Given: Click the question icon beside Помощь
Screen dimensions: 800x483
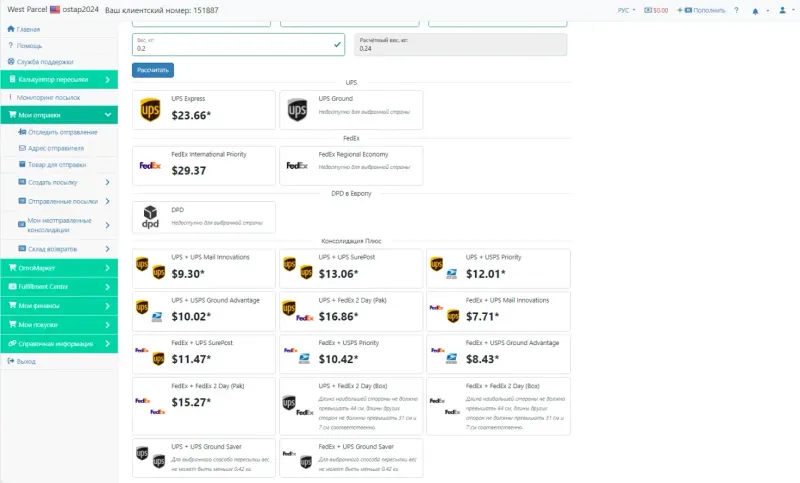Looking at the screenshot, I should (11, 45).
